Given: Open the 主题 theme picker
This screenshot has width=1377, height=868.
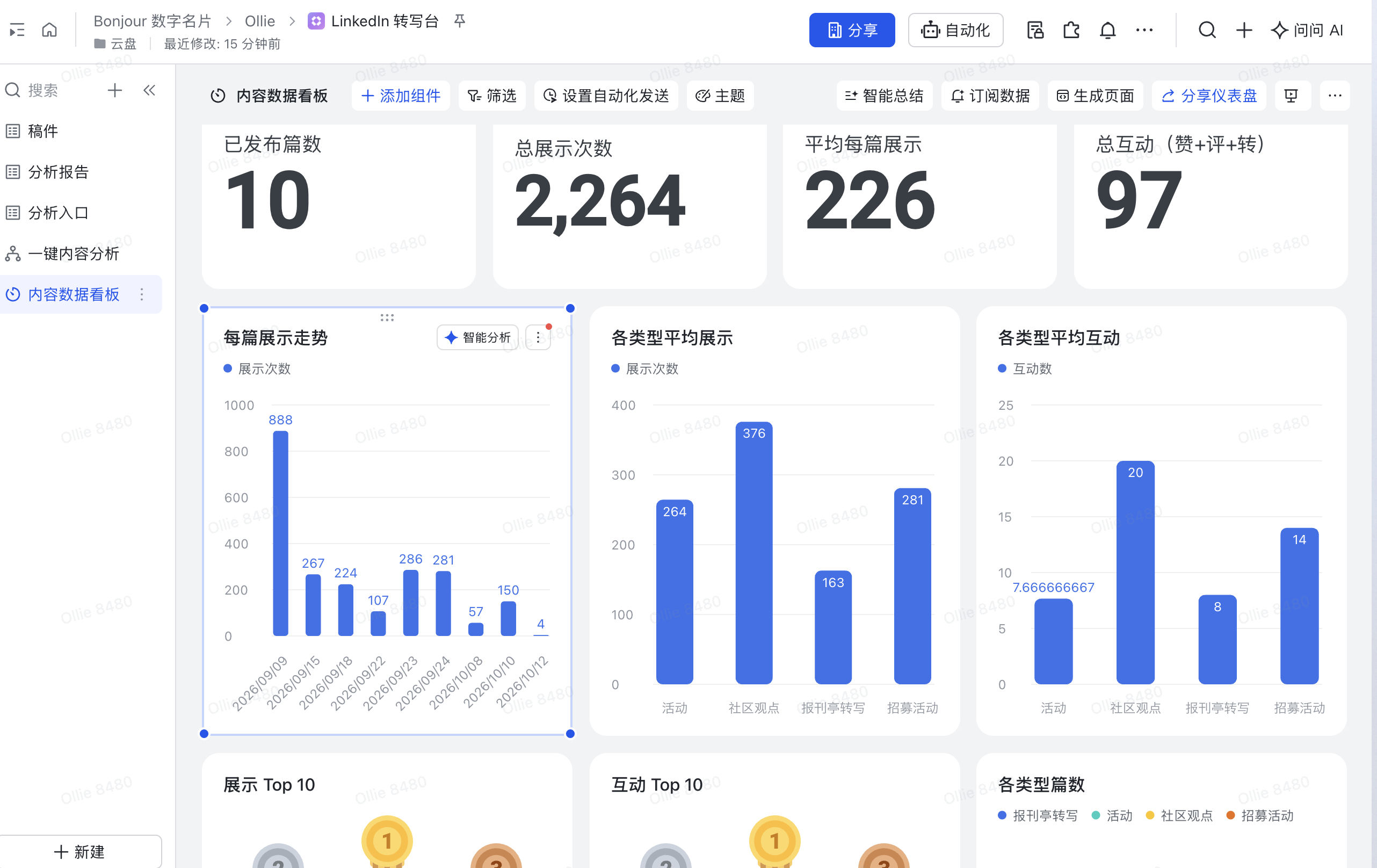Looking at the screenshot, I should pos(720,96).
